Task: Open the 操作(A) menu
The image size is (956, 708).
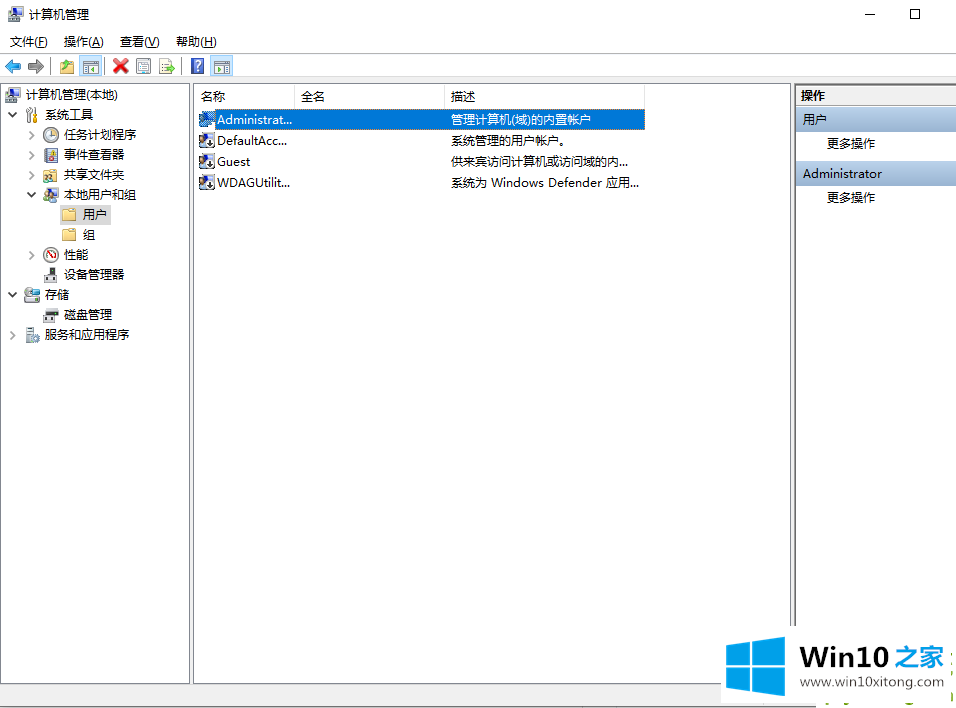Action: point(84,41)
